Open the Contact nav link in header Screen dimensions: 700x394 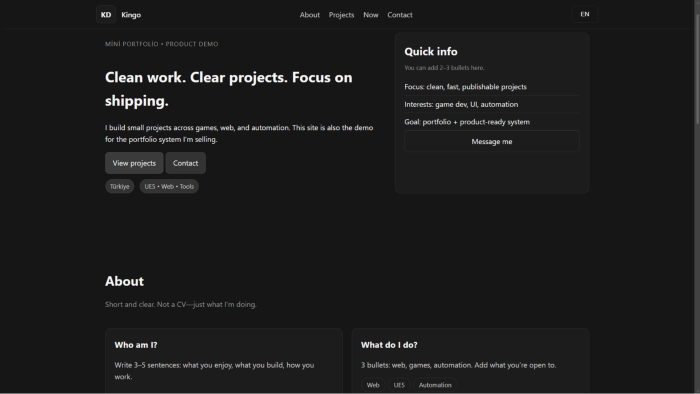[x=400, y=15]
